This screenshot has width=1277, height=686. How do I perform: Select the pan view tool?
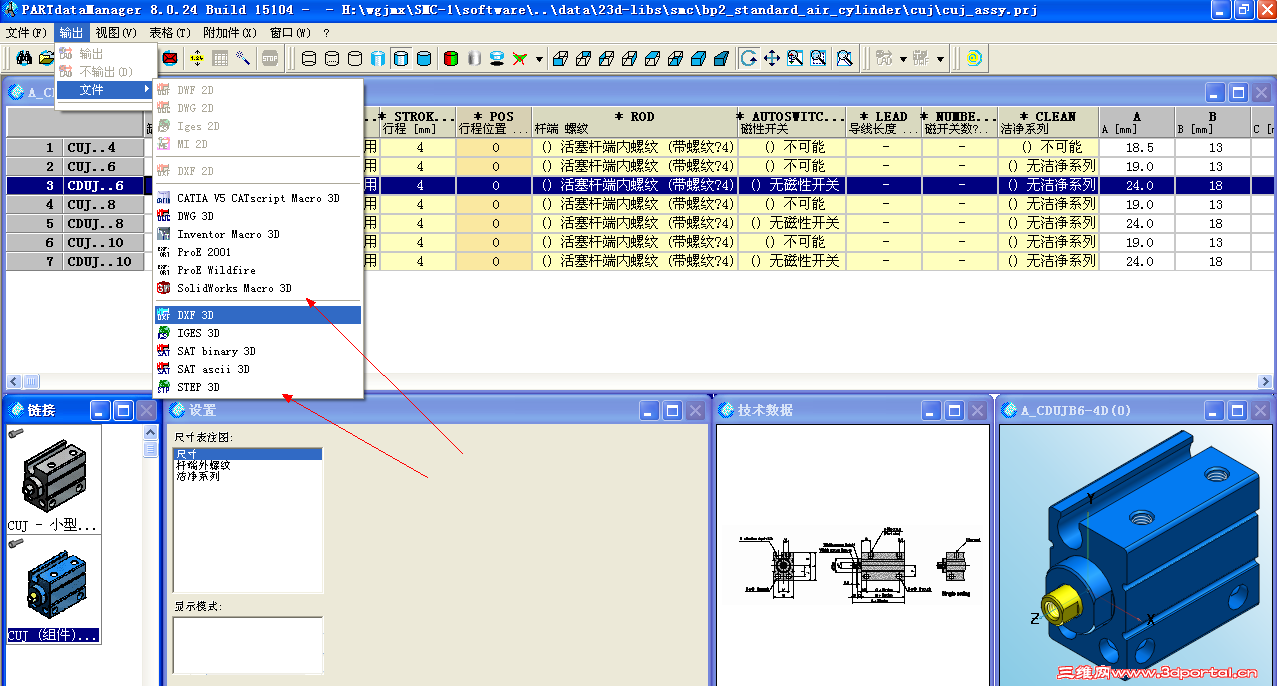click(x=772, y=58)
